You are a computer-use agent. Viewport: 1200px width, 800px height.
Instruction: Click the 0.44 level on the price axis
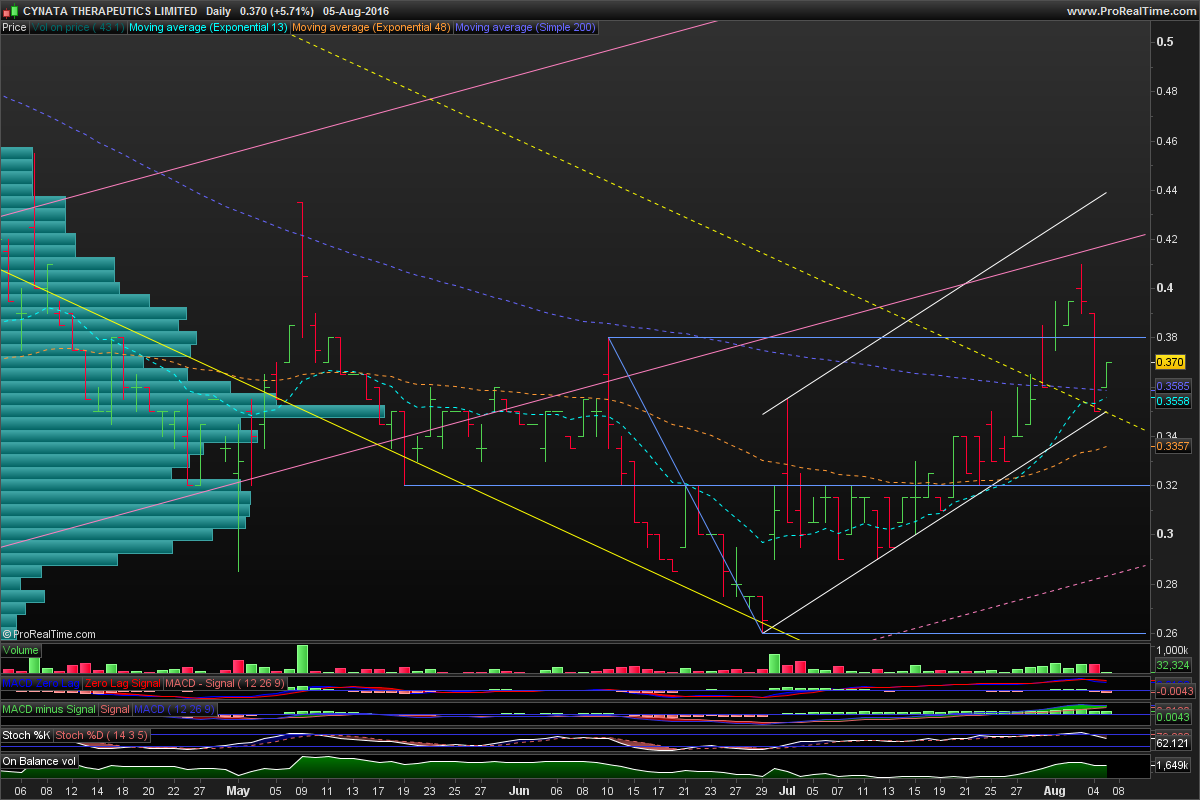[x=1168, y=190]
